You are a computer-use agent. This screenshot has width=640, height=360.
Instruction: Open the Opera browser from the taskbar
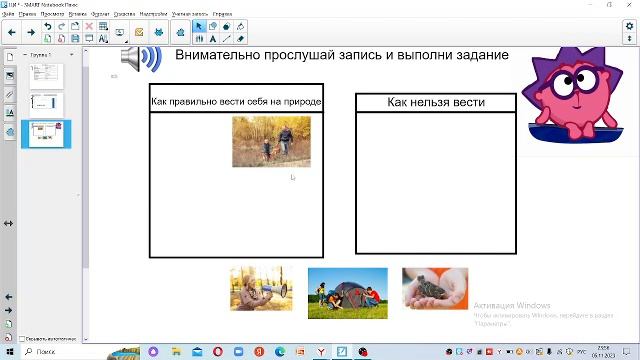[x=218, y=351]
